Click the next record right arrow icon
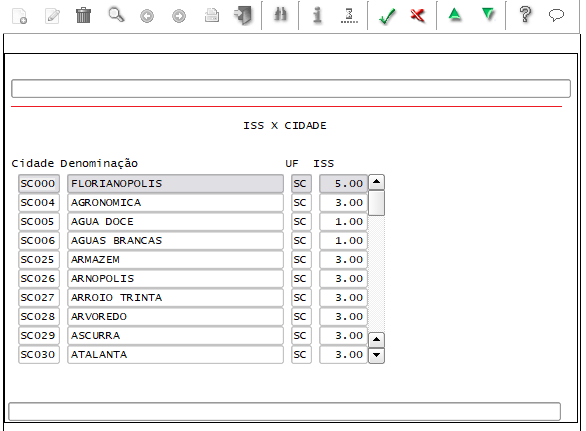Image resolution: width=586 pixels, height=431 pixels. click(179, 16)
